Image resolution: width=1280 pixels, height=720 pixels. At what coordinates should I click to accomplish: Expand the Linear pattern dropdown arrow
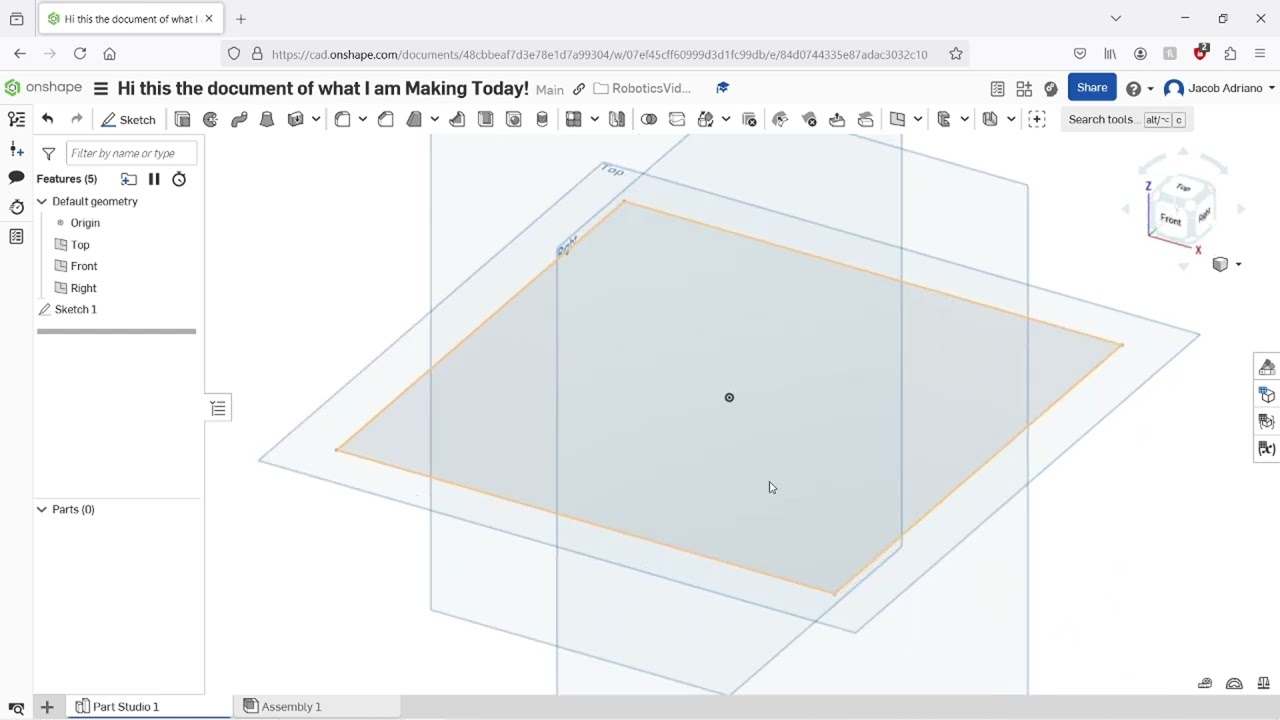tap(594, 119)
